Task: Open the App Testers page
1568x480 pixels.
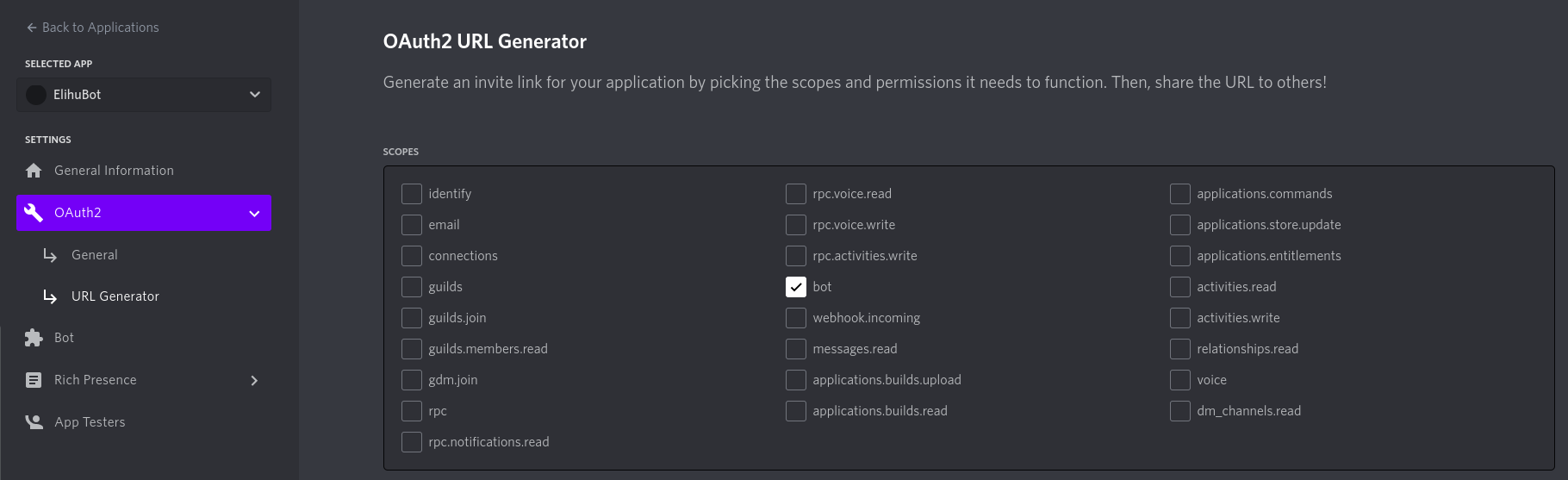Action: [x=90, y=422]
